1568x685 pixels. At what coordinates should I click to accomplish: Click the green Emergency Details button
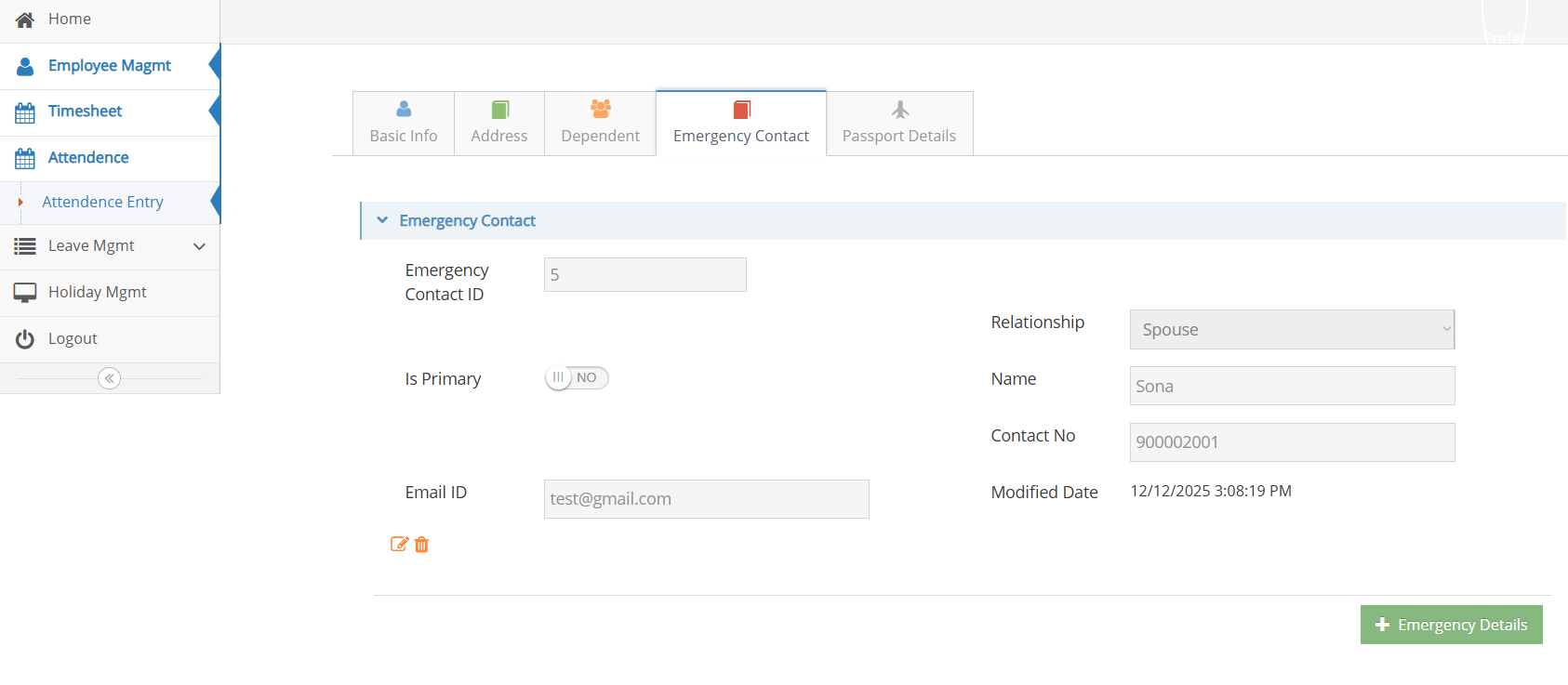[1451, 625]
